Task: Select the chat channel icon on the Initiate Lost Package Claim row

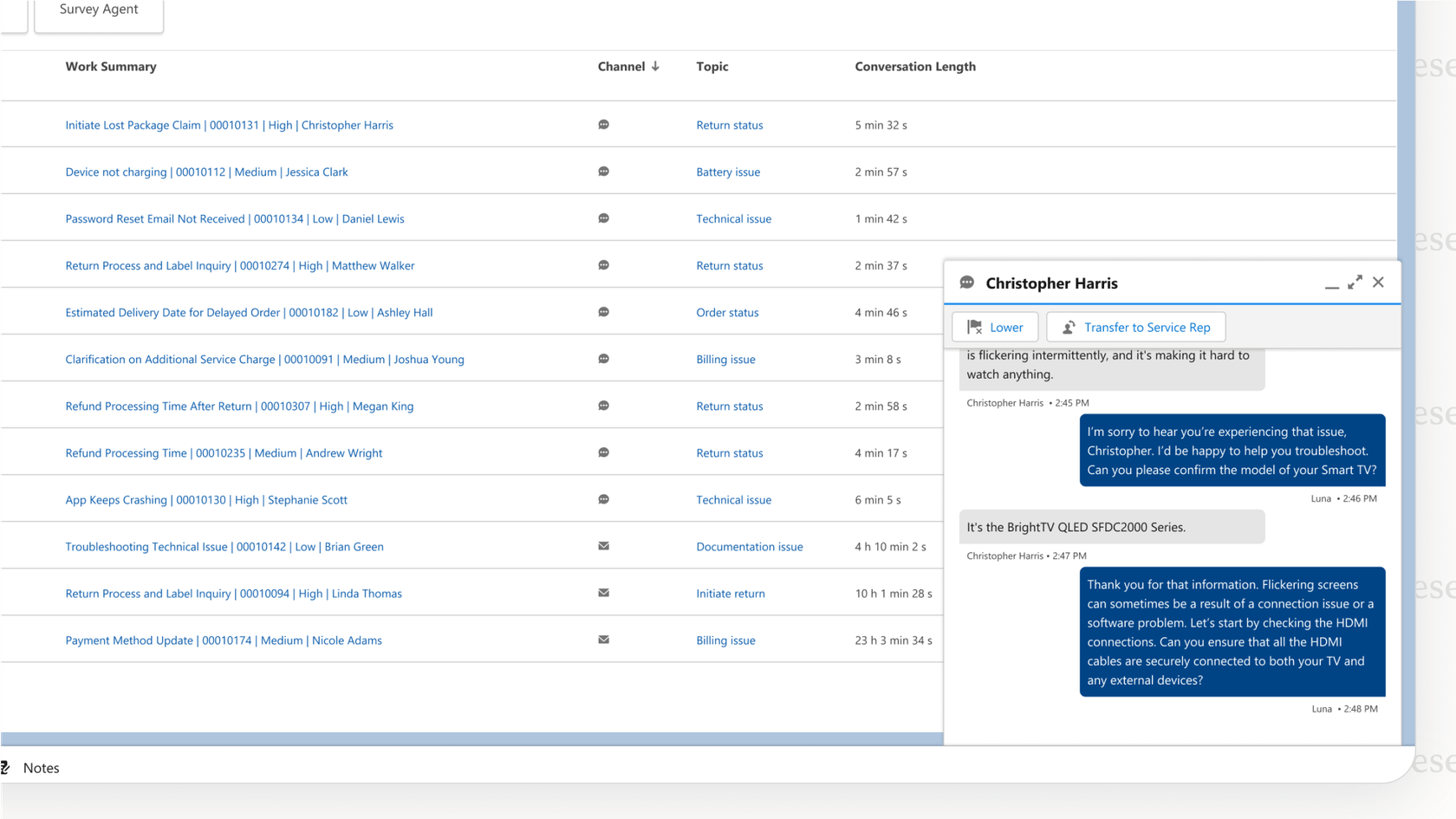Action: (x=603, y=124)
